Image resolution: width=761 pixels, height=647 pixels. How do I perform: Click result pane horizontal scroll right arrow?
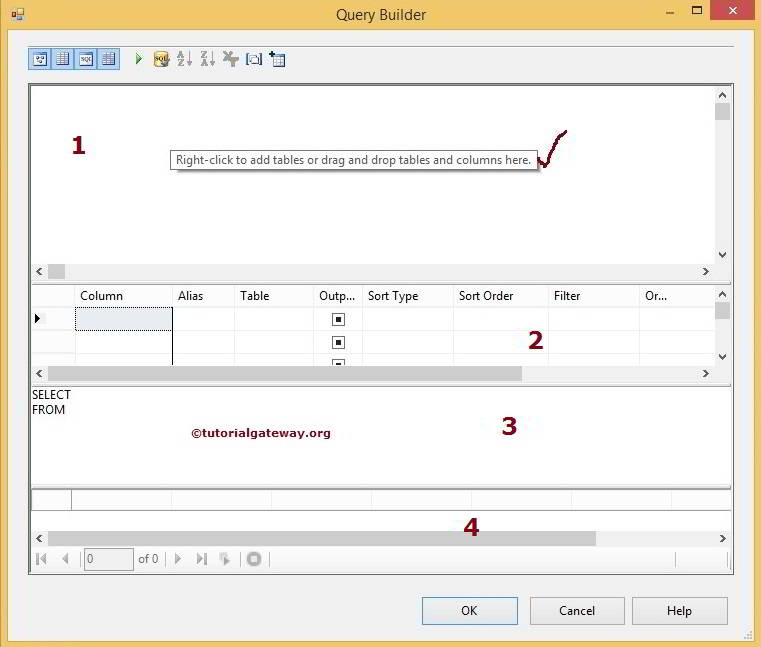tap(722, 538)
